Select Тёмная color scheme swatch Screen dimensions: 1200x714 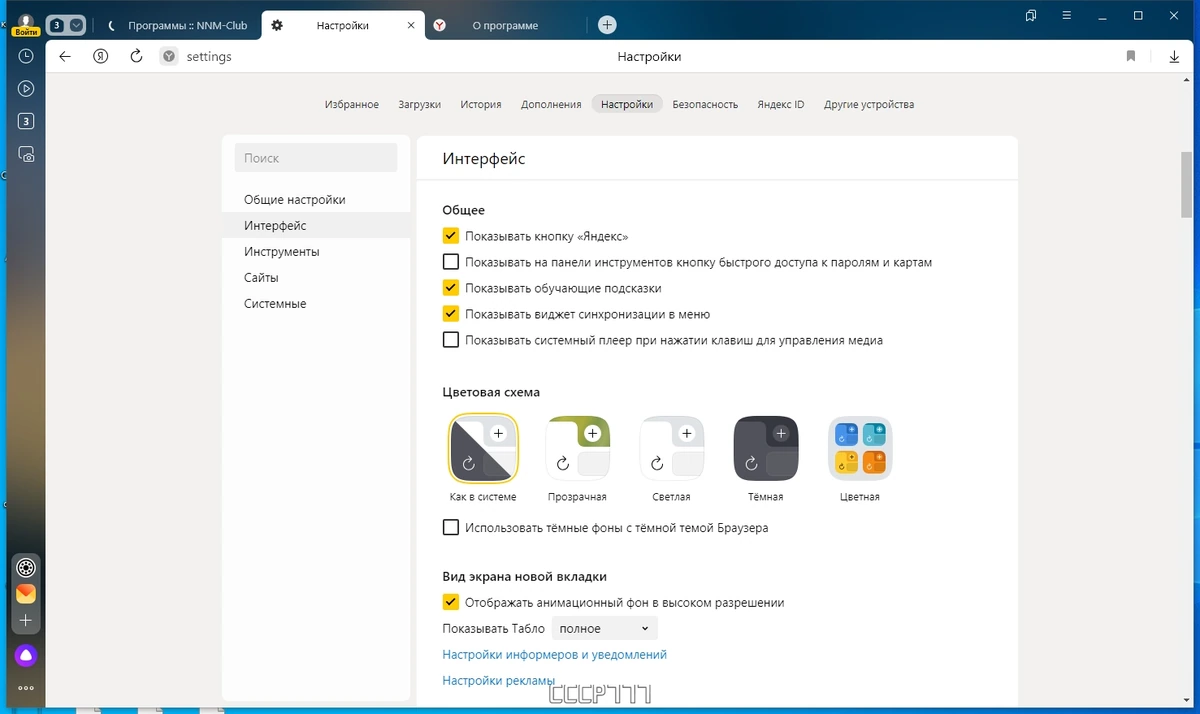tap(766, 449)
